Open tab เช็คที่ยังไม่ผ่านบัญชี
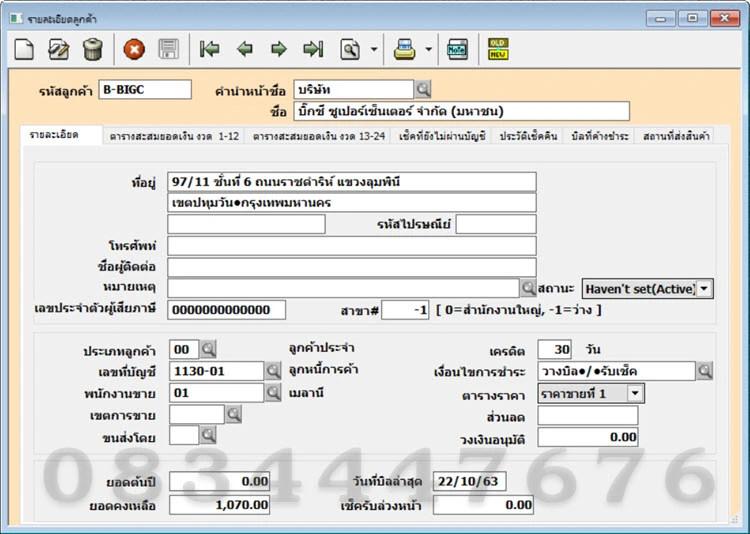Viewport: 750px width, 534px height. pyautogui.click(x=442, y=136)
